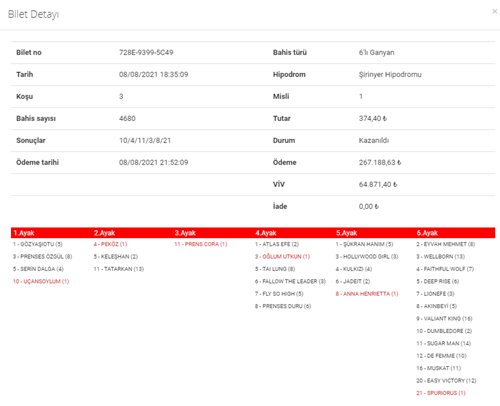The width and height of the screenshot is (500, 406).
Task: Click 3 - OĞLUM UTKUN entry
Action: (x=282, y=256)
